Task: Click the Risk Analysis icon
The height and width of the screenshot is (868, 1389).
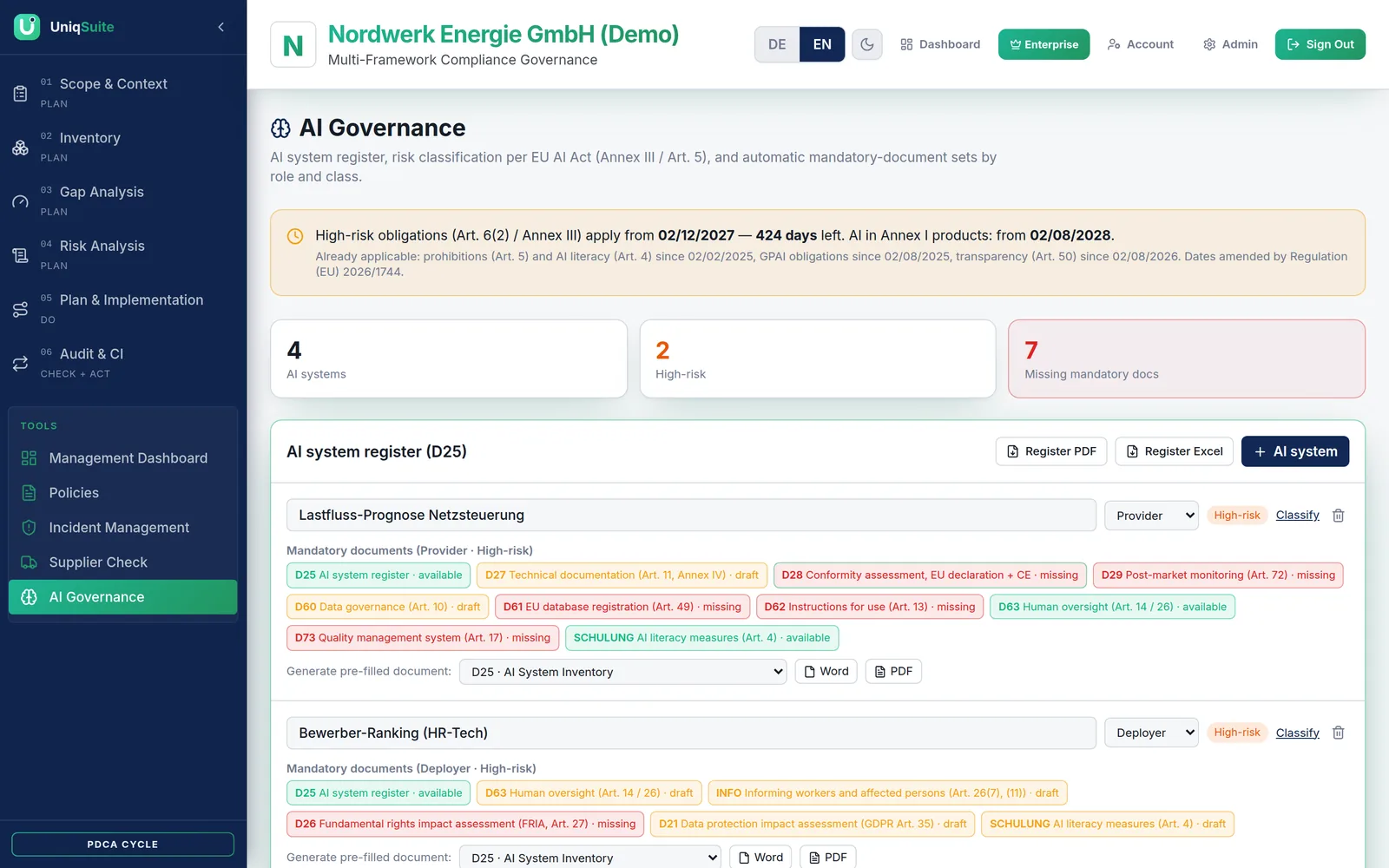Action: pyautogui.click(x=20, y=255)
